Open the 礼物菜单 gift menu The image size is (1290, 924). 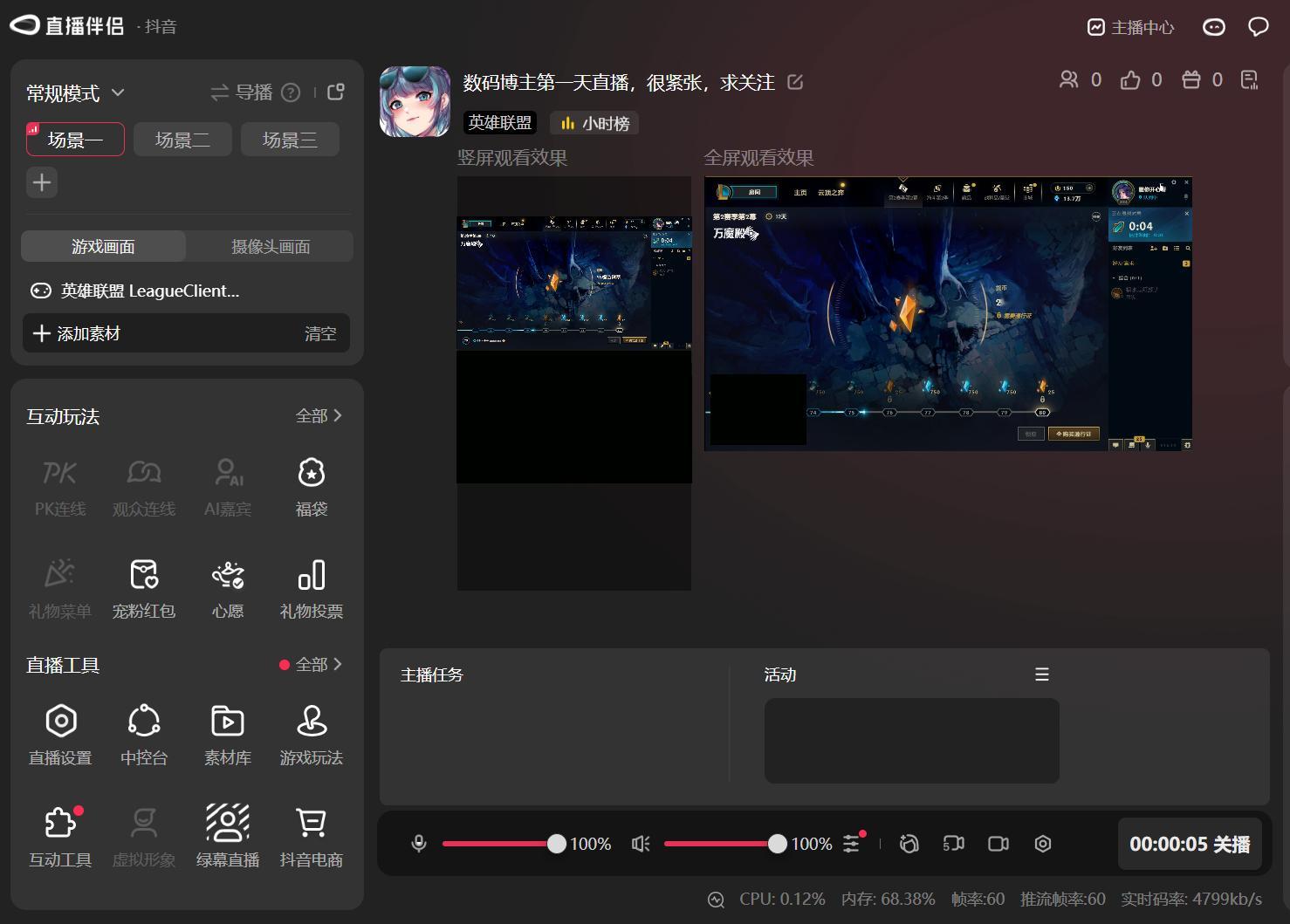pos(60,589)
